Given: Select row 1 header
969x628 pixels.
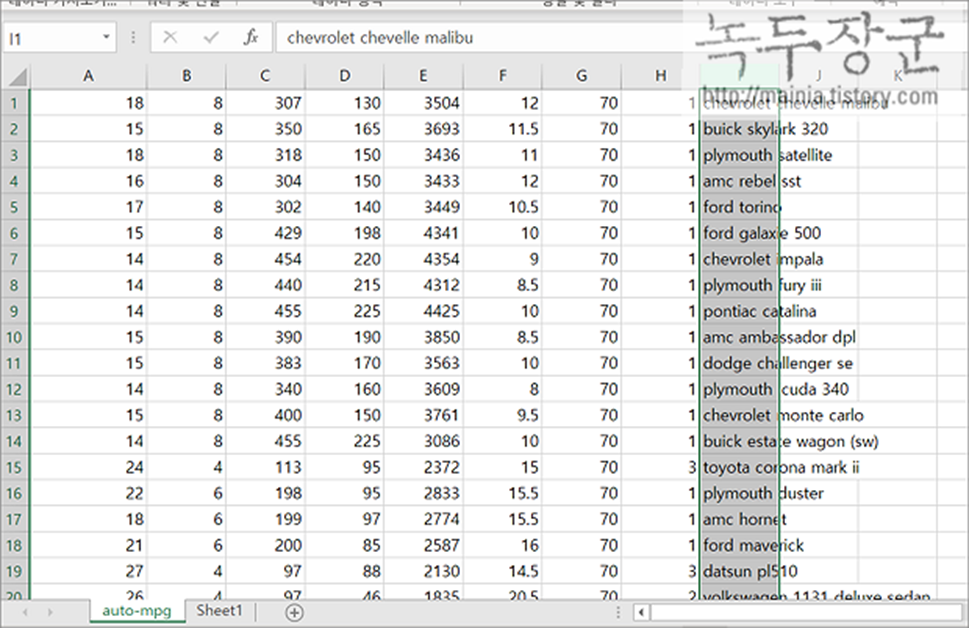Looking at the screenshot, I should pyautogui.click(x=14, y=103).
